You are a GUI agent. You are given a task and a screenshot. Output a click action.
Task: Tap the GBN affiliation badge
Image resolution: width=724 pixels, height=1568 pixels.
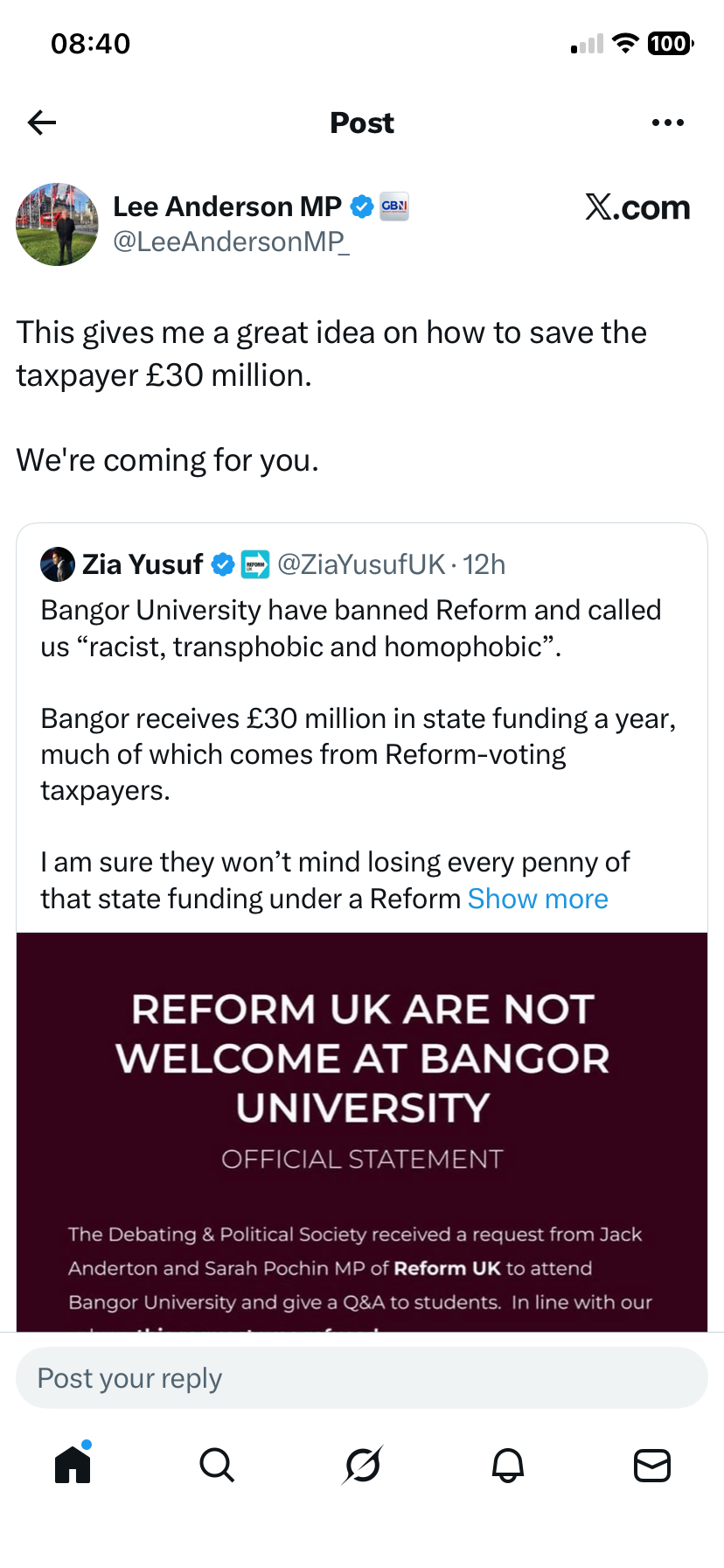[x=394, y=206]
